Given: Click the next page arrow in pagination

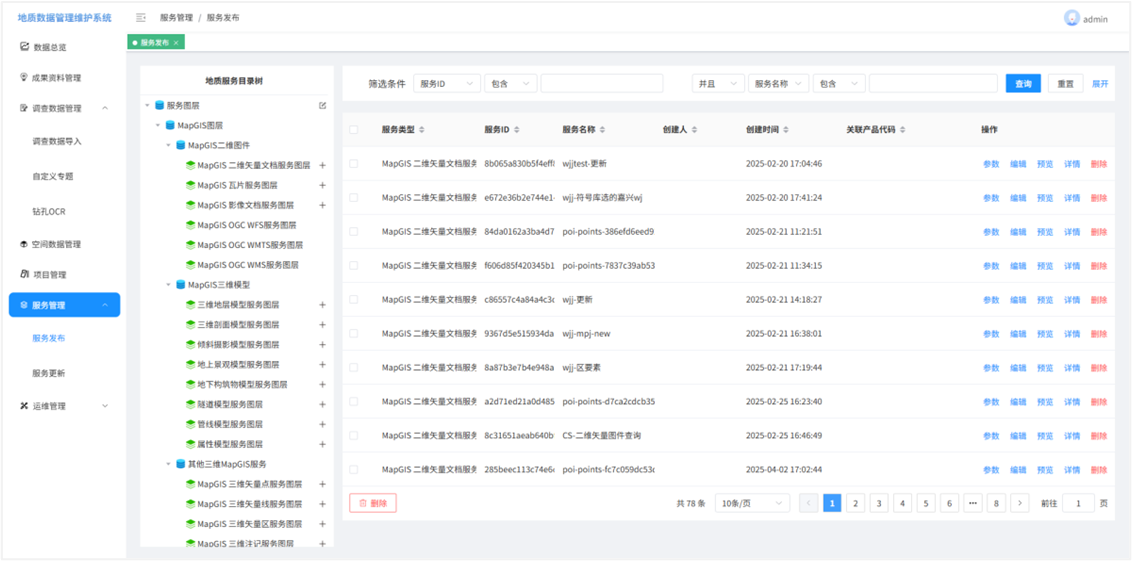Looking at the screenshot, I should coord(1019,503).
